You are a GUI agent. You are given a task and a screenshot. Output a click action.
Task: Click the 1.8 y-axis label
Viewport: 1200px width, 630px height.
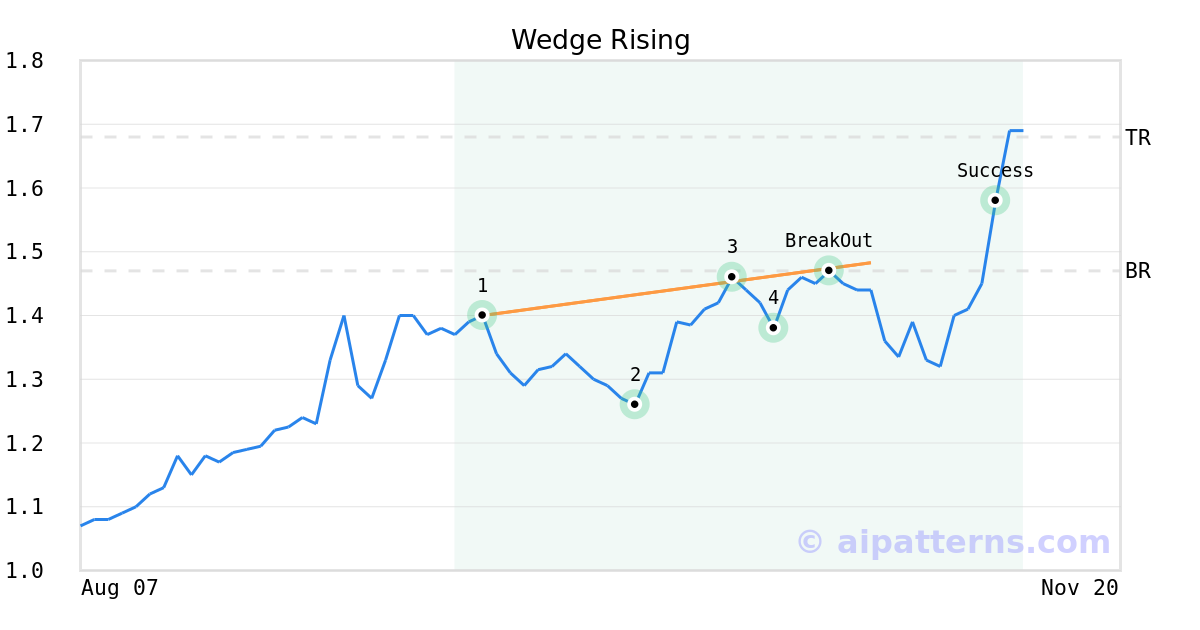pos(24,61)
